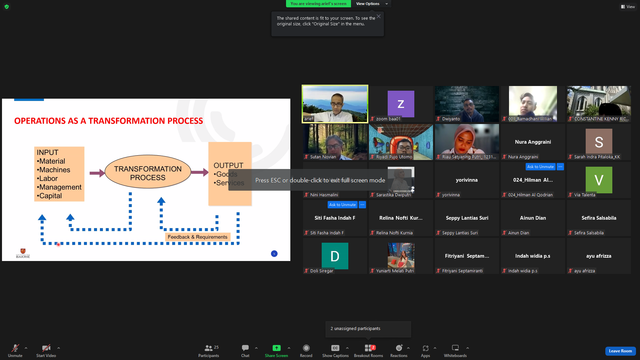
Task: Select the Fitriyani Septamiranti tile
Action: 467,256
